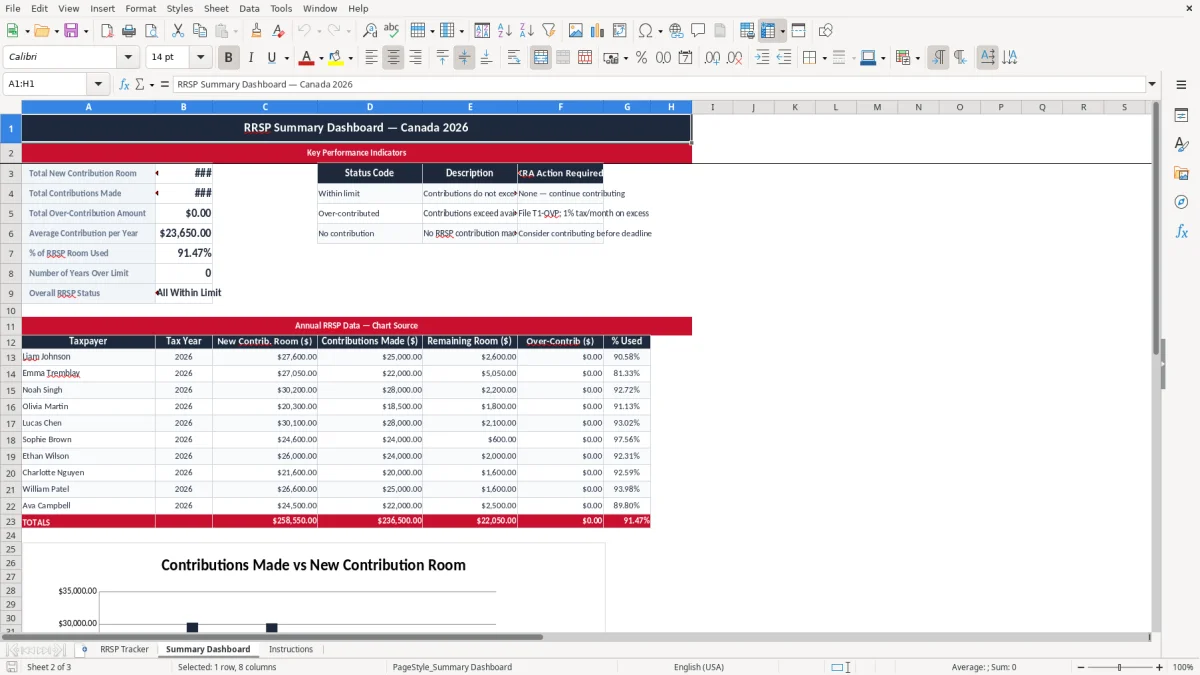Click the 100% zoom level

(1182, 667)
